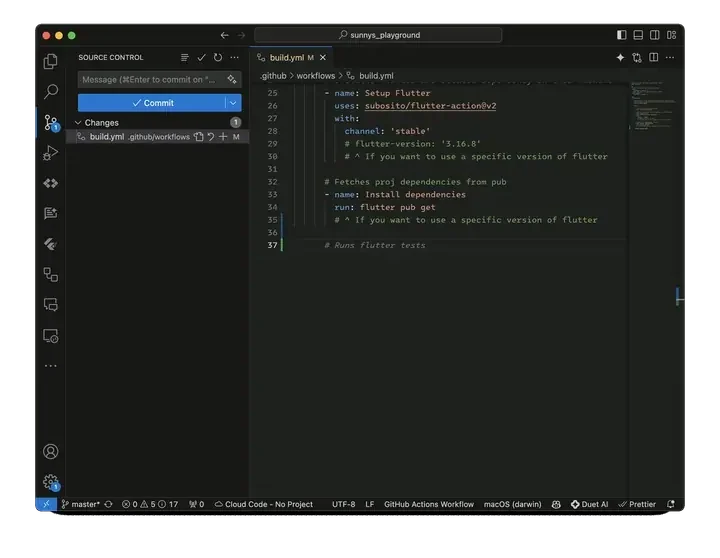Open Project Manager tree icon in activity bar
This screenshot has height=558, width=720.
tap(51, 275)
